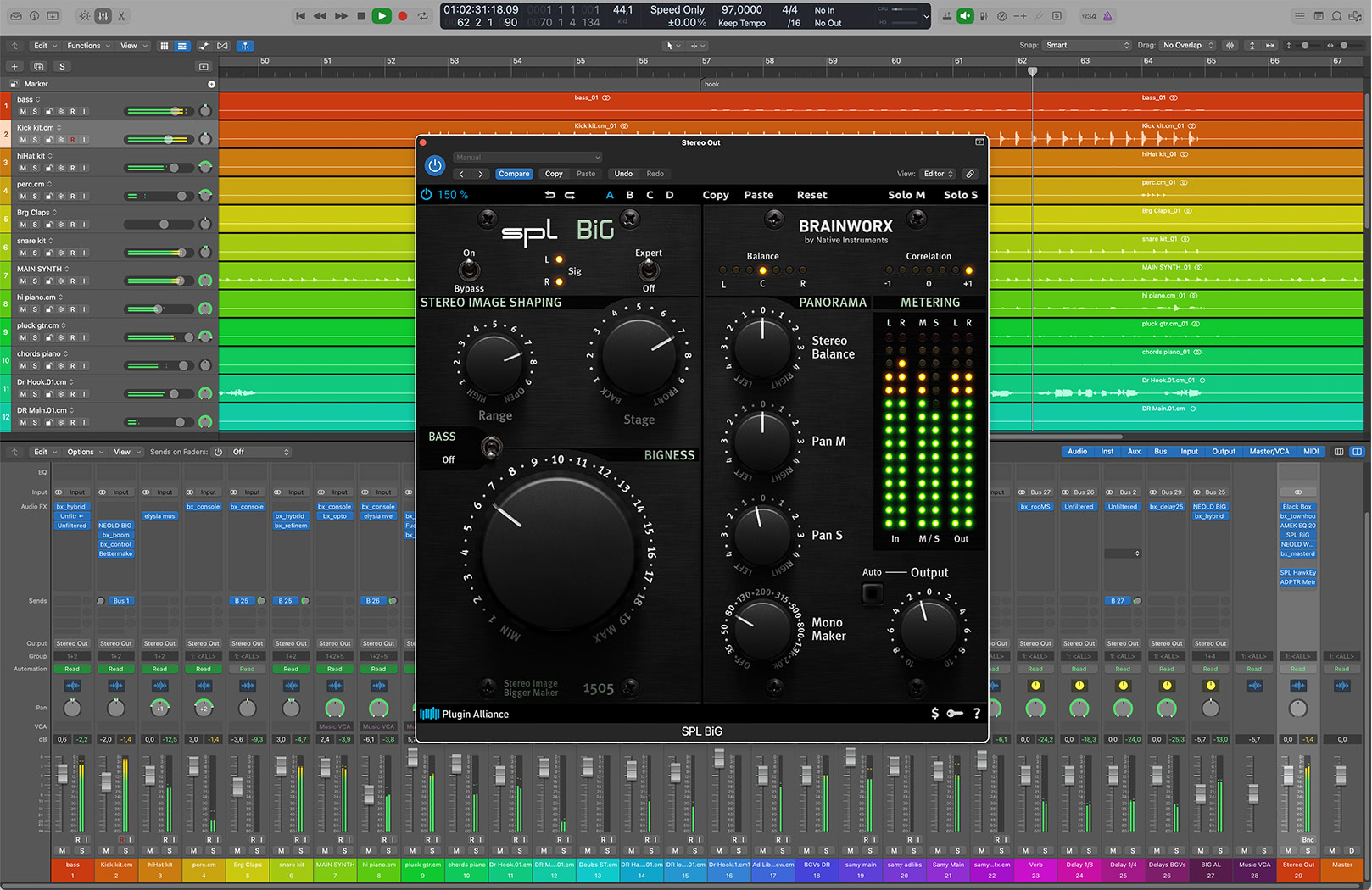Open the tracks area View menu
The image size is (1372, 890).
coord(132,46)
